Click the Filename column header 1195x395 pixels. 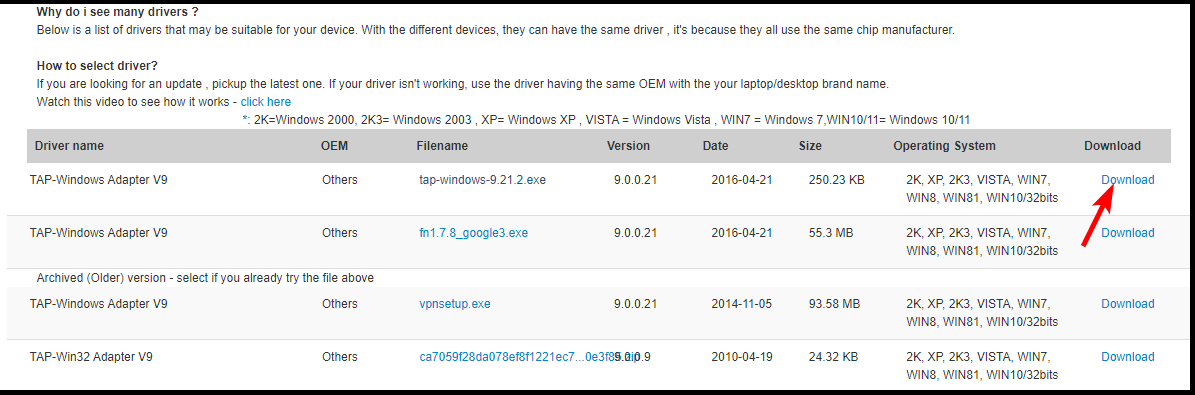pos(442,146)
